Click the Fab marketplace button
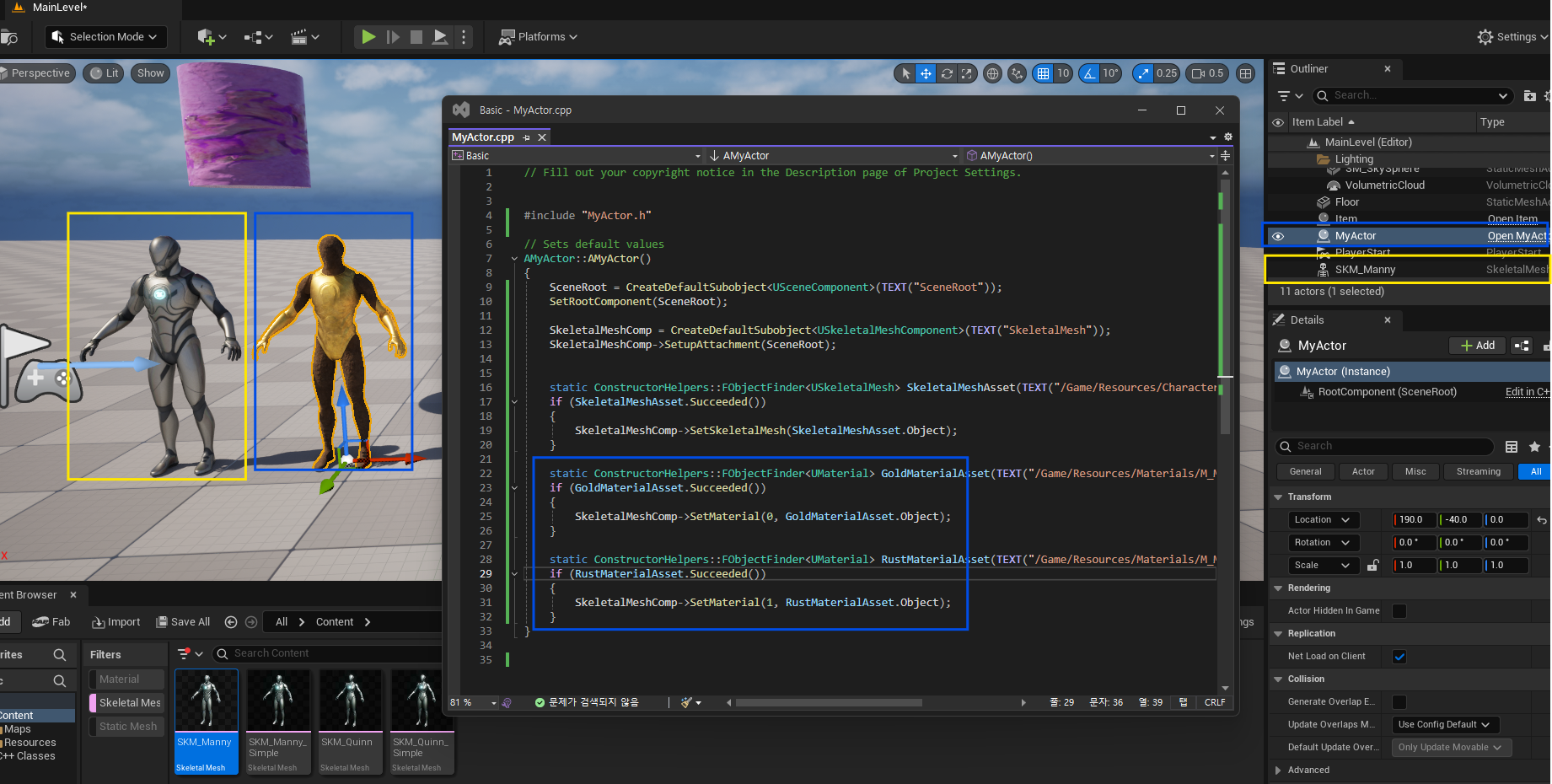This screenshot has height=784, width=1552. pos(51,622)
